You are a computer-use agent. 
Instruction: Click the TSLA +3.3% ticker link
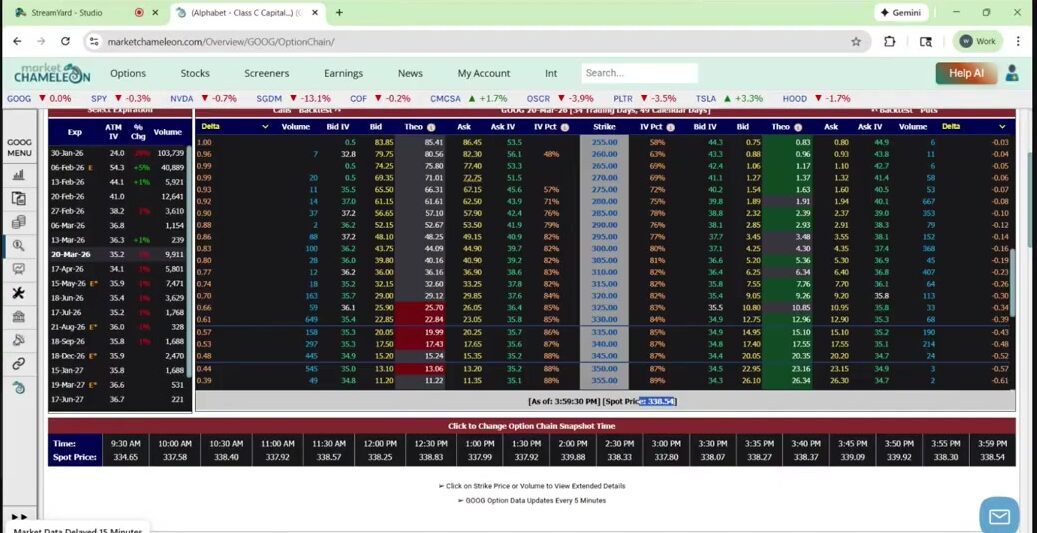pyautogui.click(x=729, y=99)
